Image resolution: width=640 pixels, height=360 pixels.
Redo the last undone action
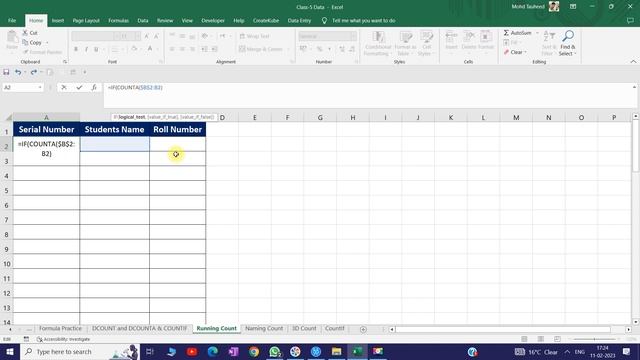point(33,72)
